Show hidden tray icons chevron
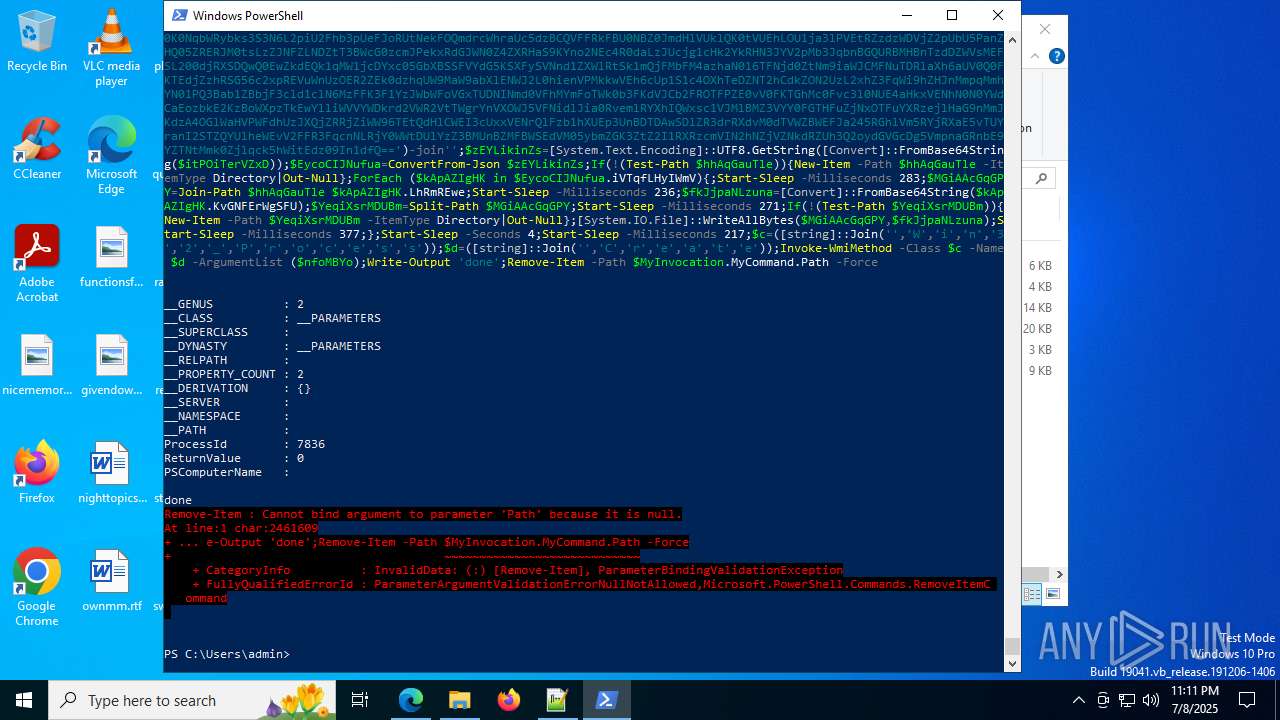This screenshot has height=720, width=1280. tap(1078, 700)
